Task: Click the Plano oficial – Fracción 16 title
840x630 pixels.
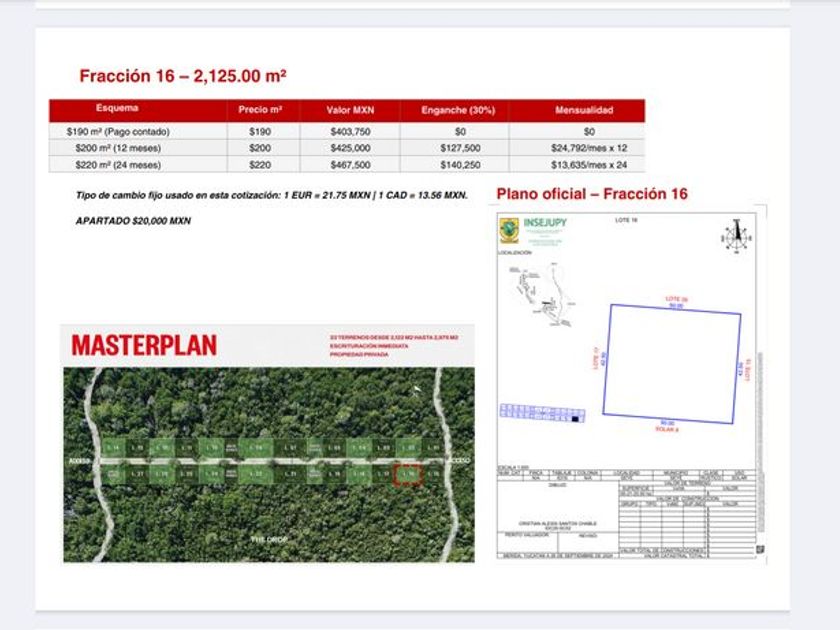Action: [592, 194]
